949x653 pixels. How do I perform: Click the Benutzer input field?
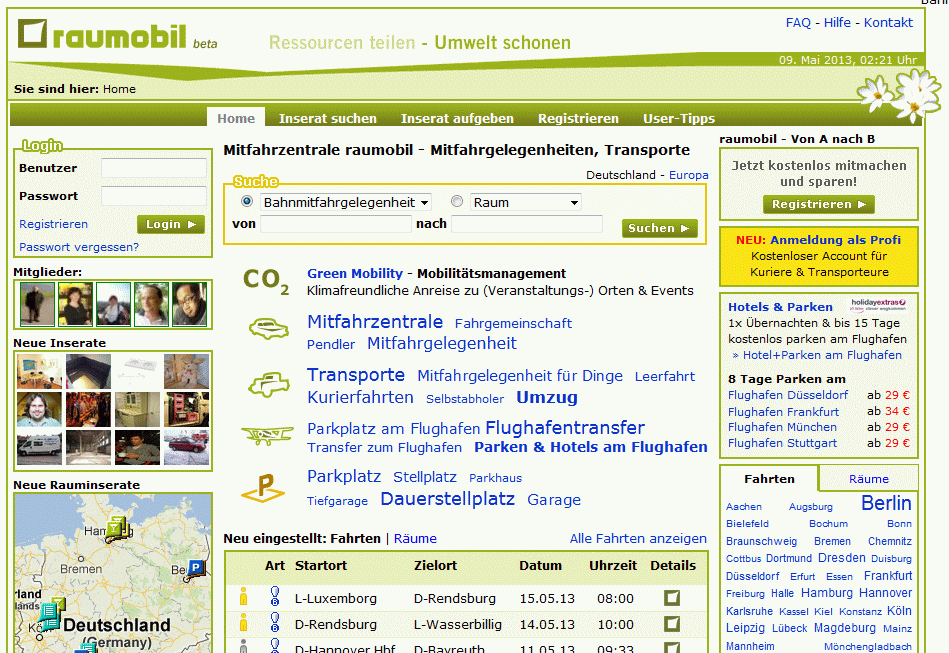[153, 168]
